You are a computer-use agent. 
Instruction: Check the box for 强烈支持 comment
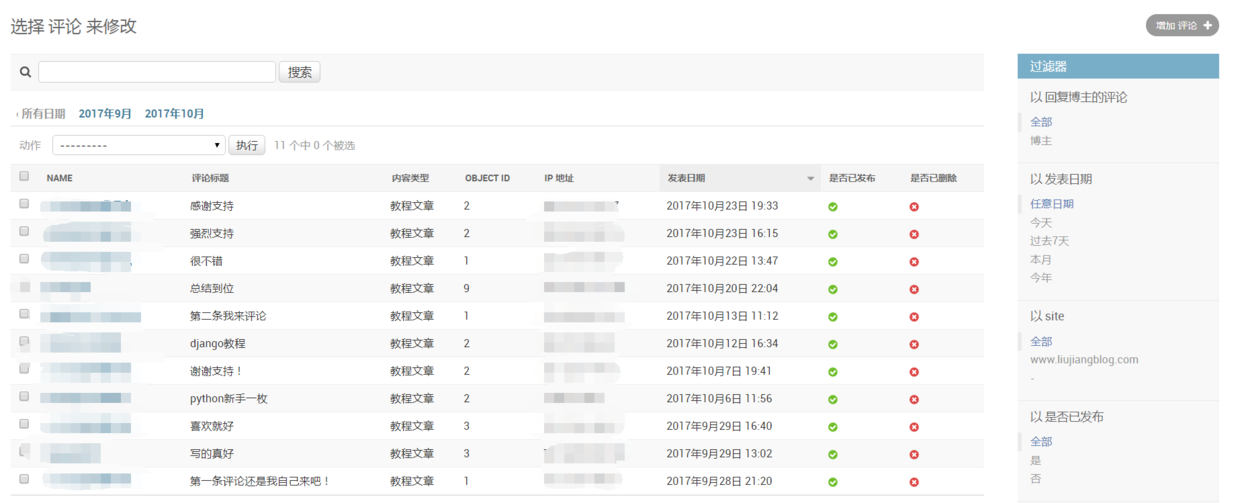(x=24, y=231)
